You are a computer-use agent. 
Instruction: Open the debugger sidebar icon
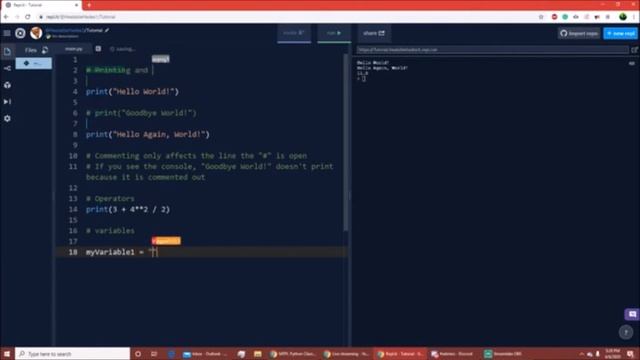click(x=7, y=102)
